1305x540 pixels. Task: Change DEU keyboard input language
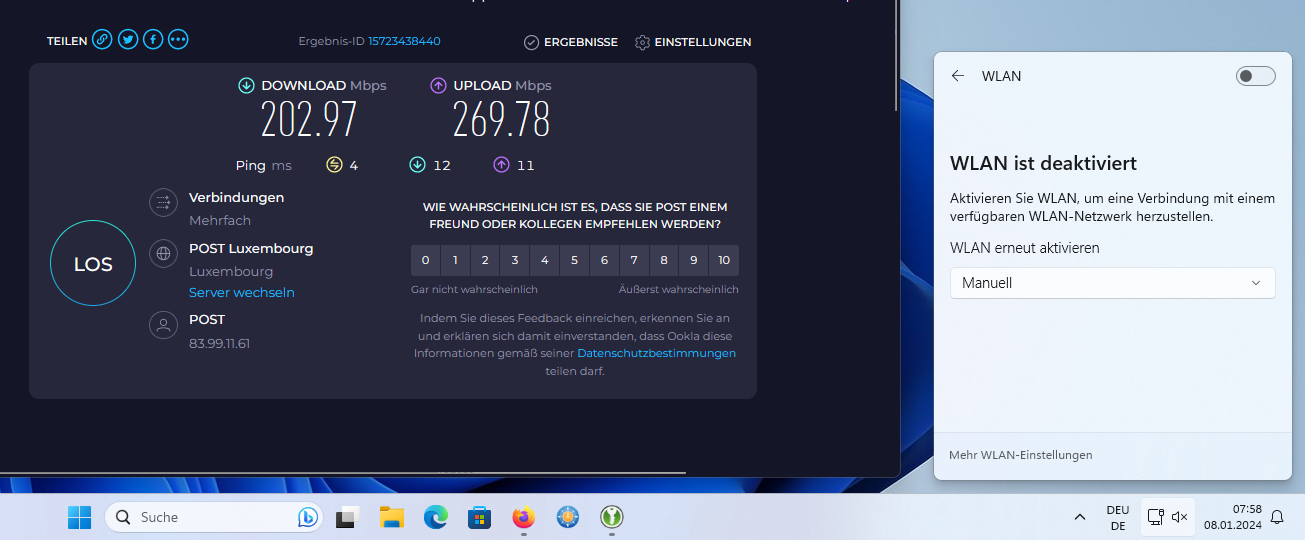(x=1118, y=517)
